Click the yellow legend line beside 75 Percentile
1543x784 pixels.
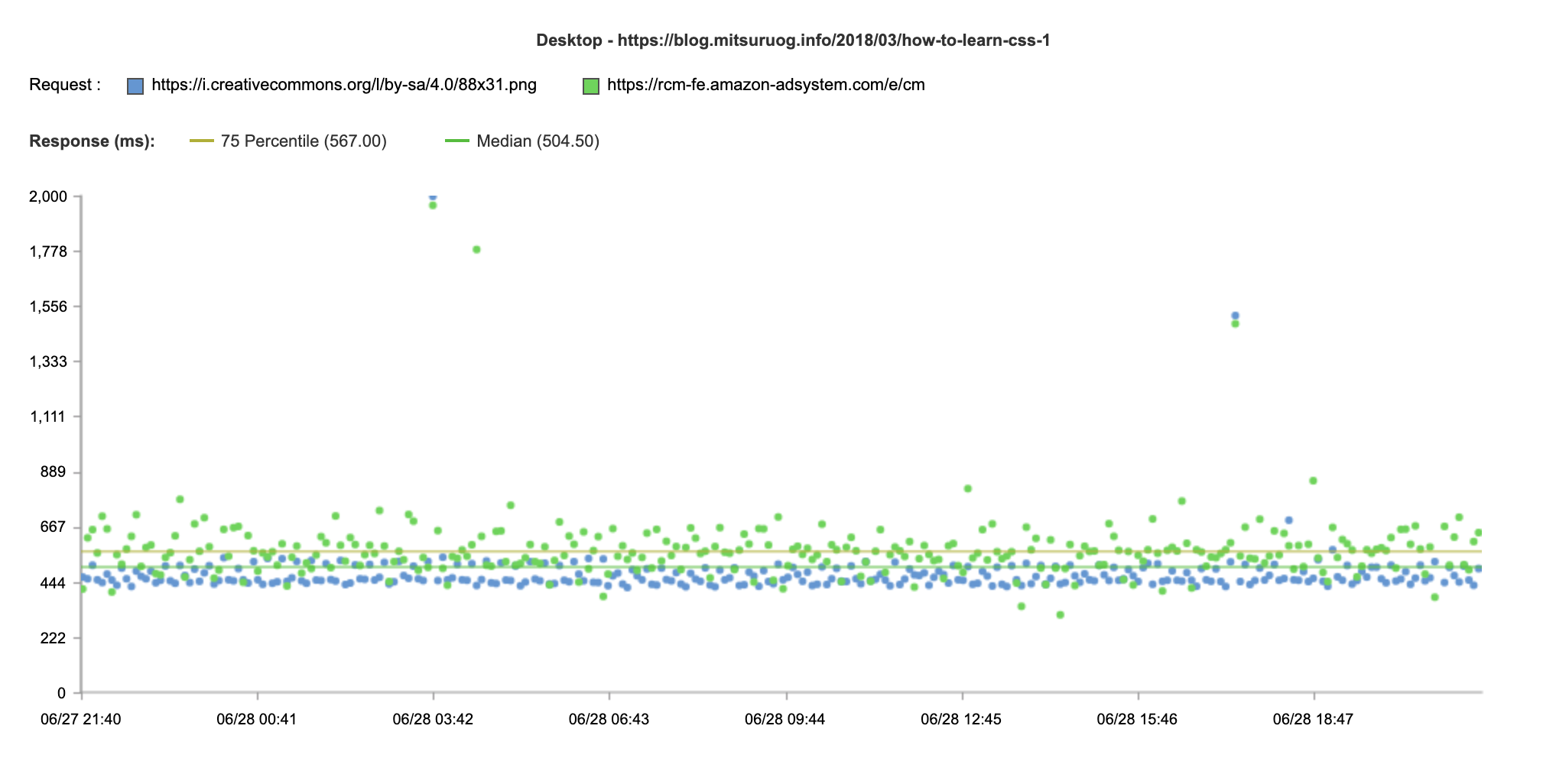(202, 141)
